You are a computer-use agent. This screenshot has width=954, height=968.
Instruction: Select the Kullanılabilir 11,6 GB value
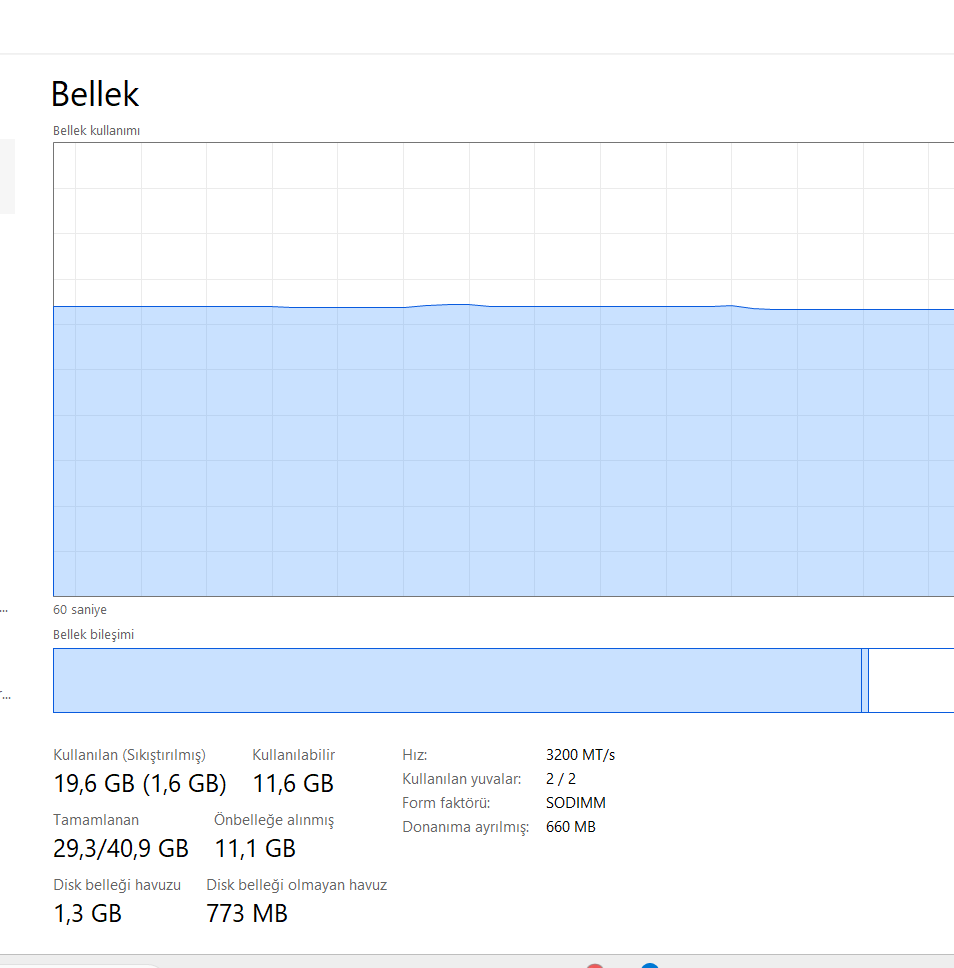click(293, 783)
